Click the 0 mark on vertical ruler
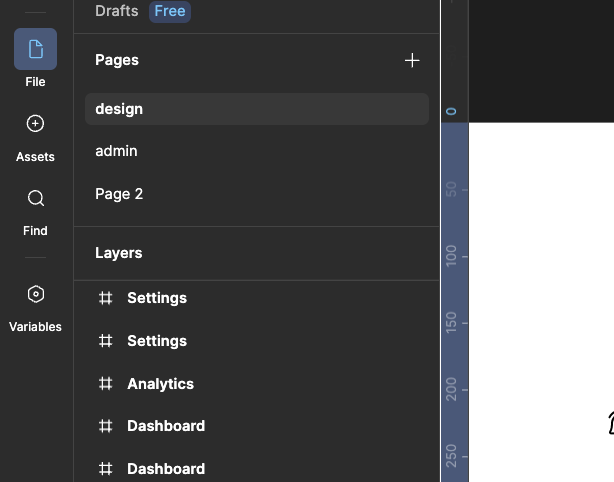614x482 pixels. pyautogui.click(x=451, y=112)
